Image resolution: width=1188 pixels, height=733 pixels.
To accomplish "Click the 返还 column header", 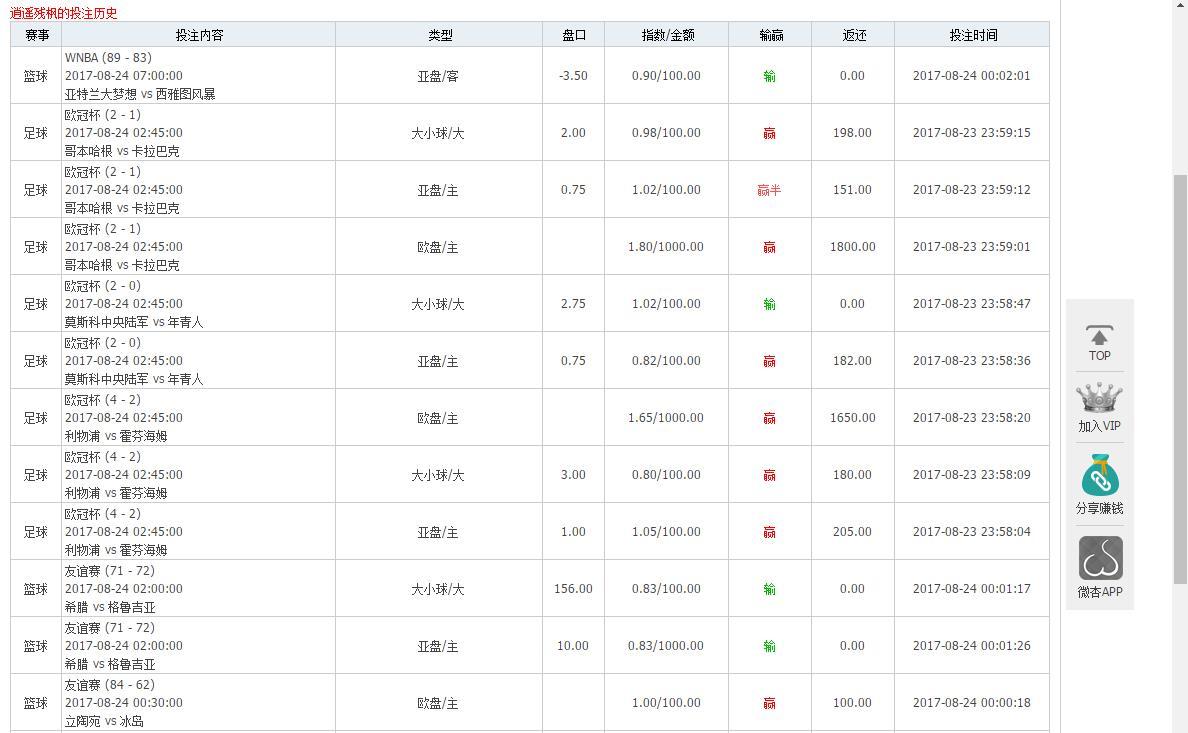I will point(853,35).
